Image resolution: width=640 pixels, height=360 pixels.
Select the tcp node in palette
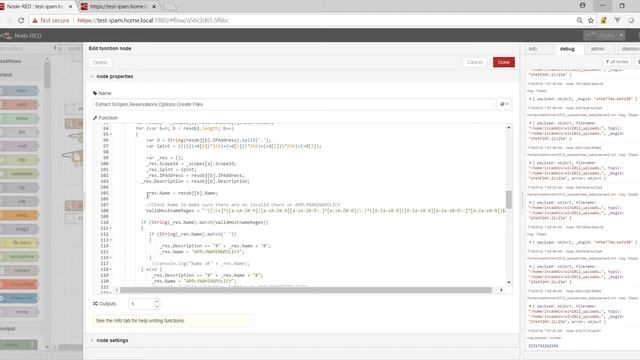19,187
